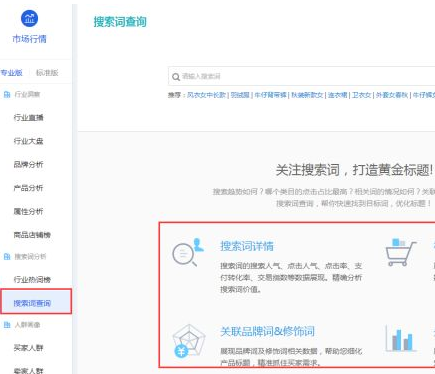Click the 搜索词分析 section header
Viewport: 435px width, 374px height.
coord(30,256)
